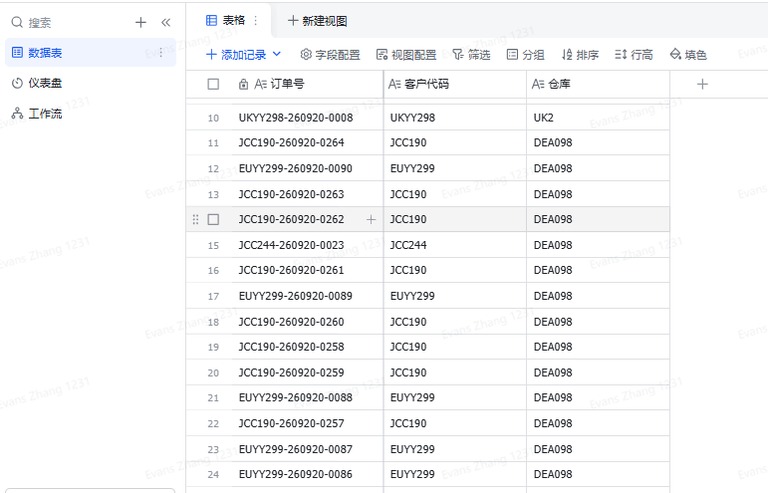The height and width of the screenshot is (493, 768).
Task: Open the 排序 sort options
Action: [580, 54]
